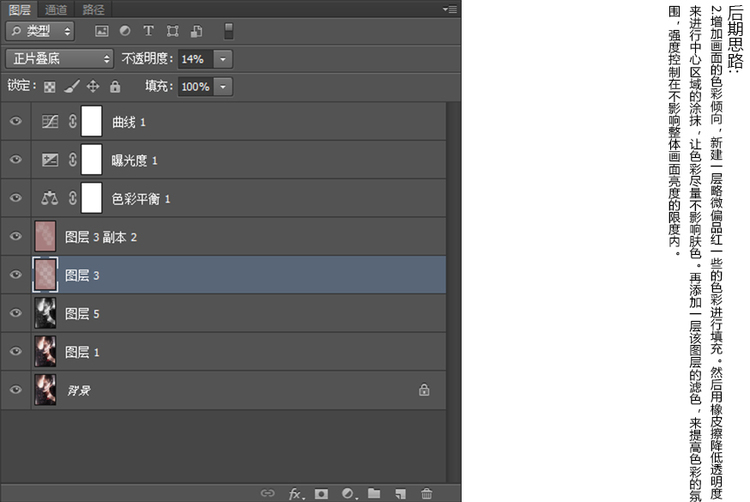Click the lock icon on 背景 layer
Image resolution: width=750 pixels, height=502 pixels.
[424, 390]
